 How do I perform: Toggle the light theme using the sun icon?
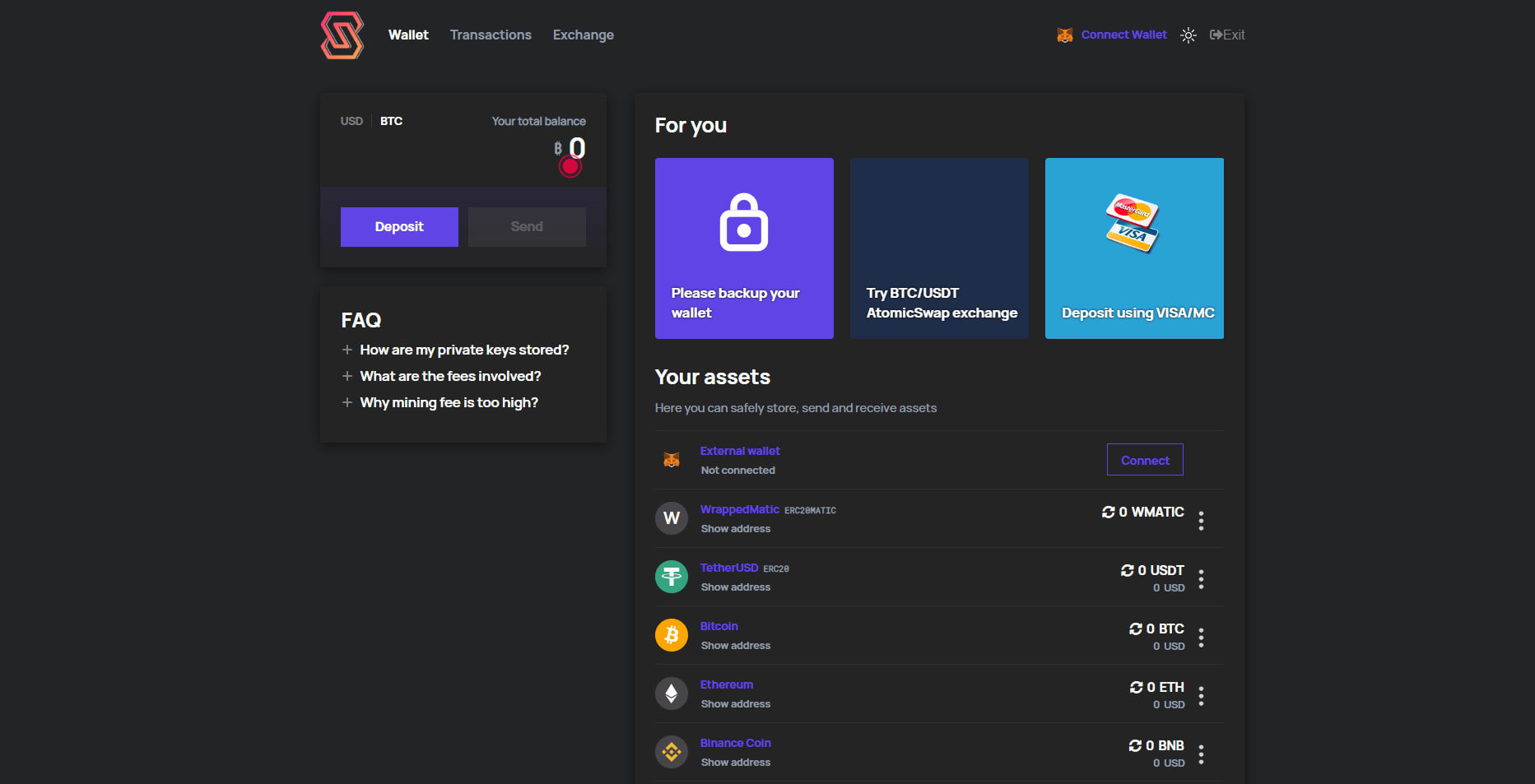(1188, 35)
